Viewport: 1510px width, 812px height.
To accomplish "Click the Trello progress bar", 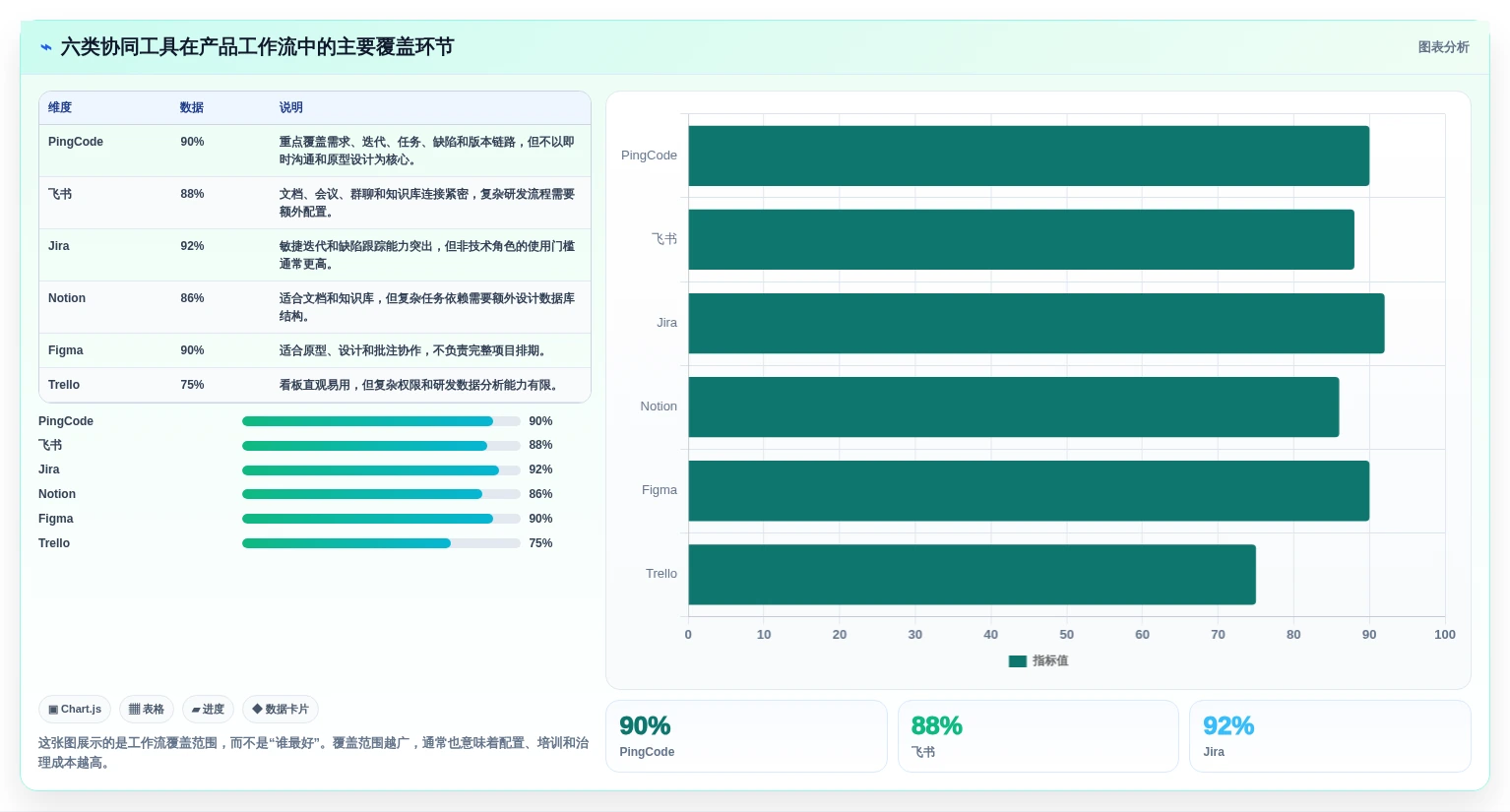I will (381, 543).
